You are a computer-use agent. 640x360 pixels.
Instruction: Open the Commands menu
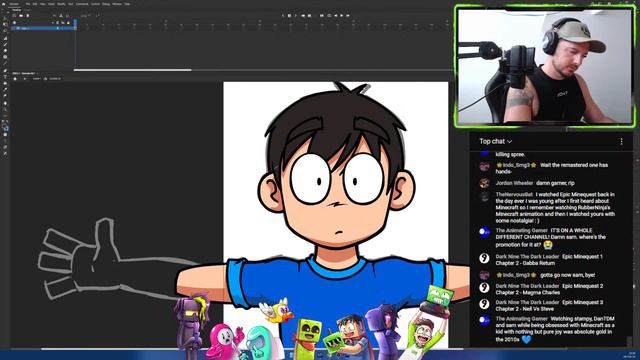pos(82,4)
